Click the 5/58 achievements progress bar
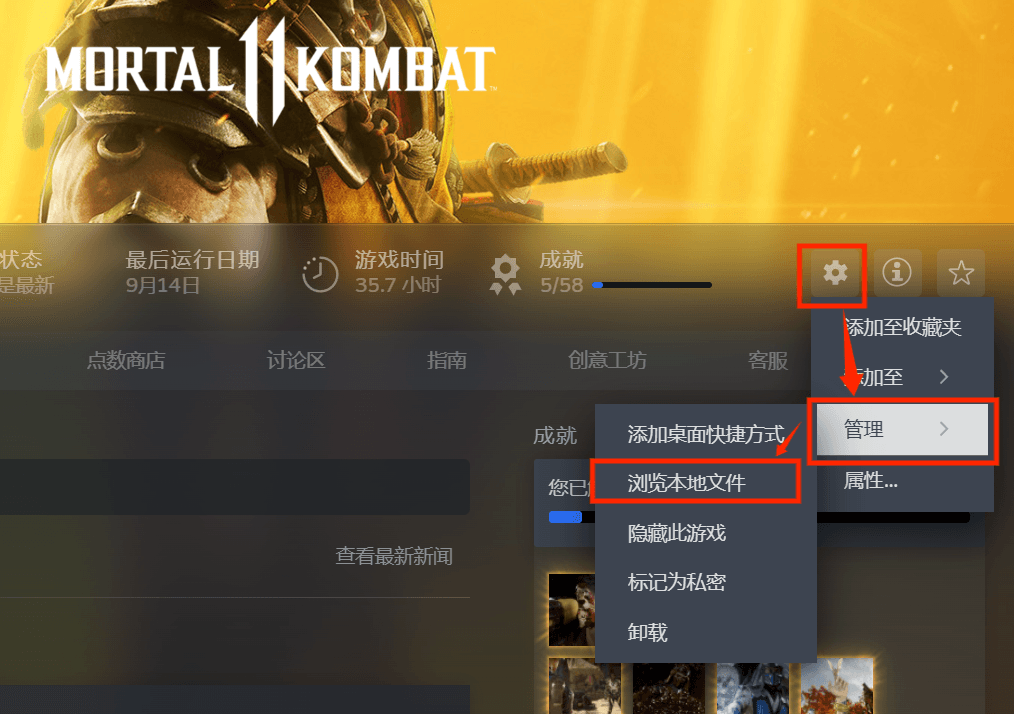The height and width of the screenshot is (714, 1014). (652, 285)
